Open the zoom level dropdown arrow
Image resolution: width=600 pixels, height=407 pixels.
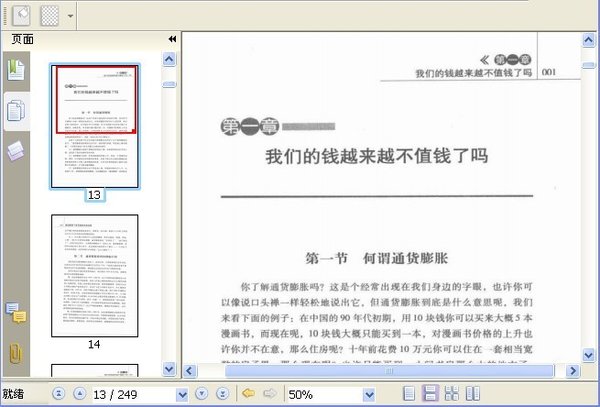[x=369, y=394]
